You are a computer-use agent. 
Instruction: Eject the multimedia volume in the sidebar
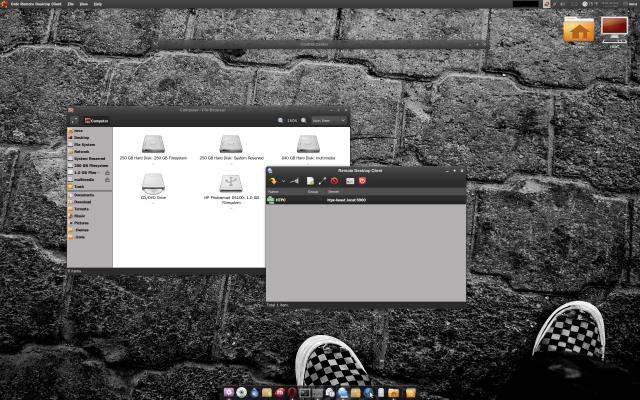pyautogui.click(x=107, y=180)
